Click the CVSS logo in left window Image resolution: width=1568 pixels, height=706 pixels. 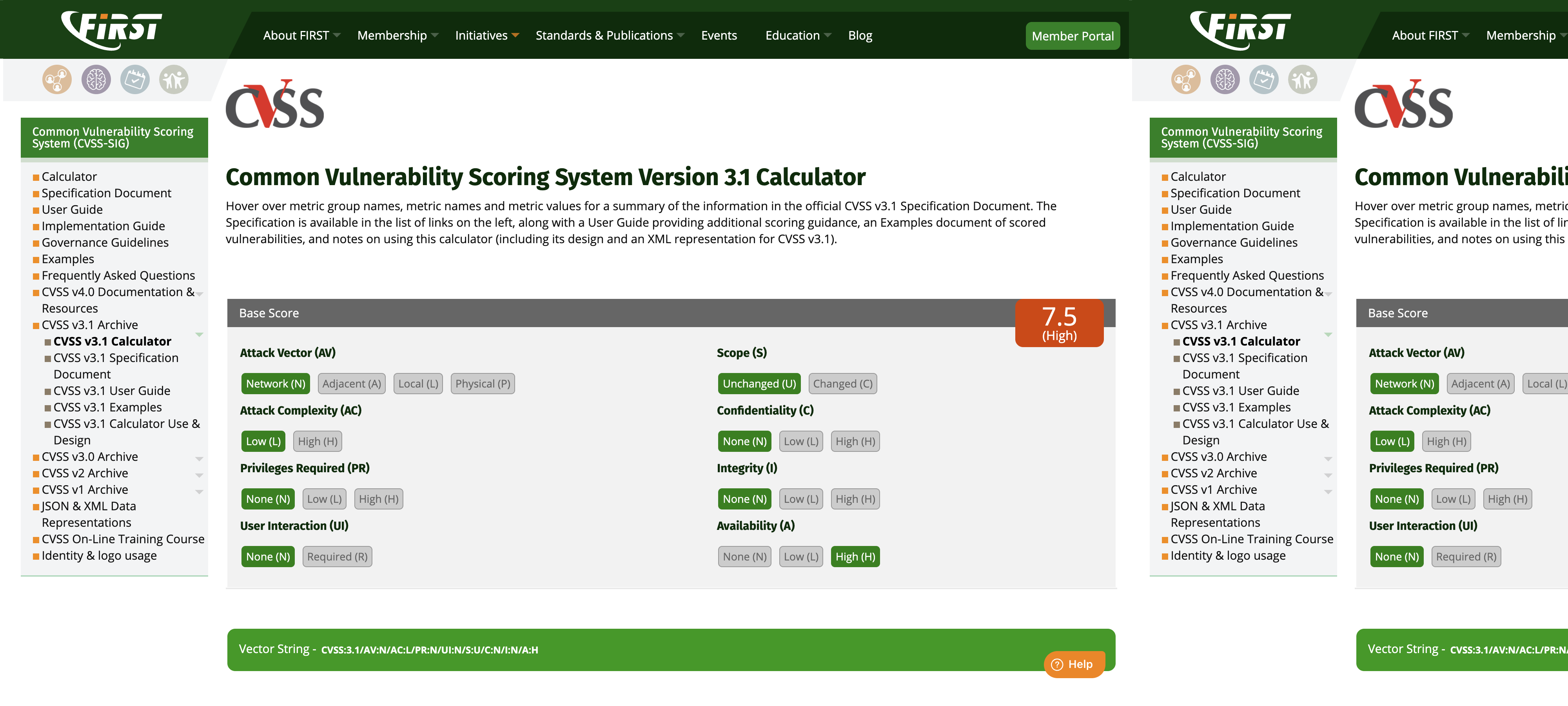click(x=275, y=104)
